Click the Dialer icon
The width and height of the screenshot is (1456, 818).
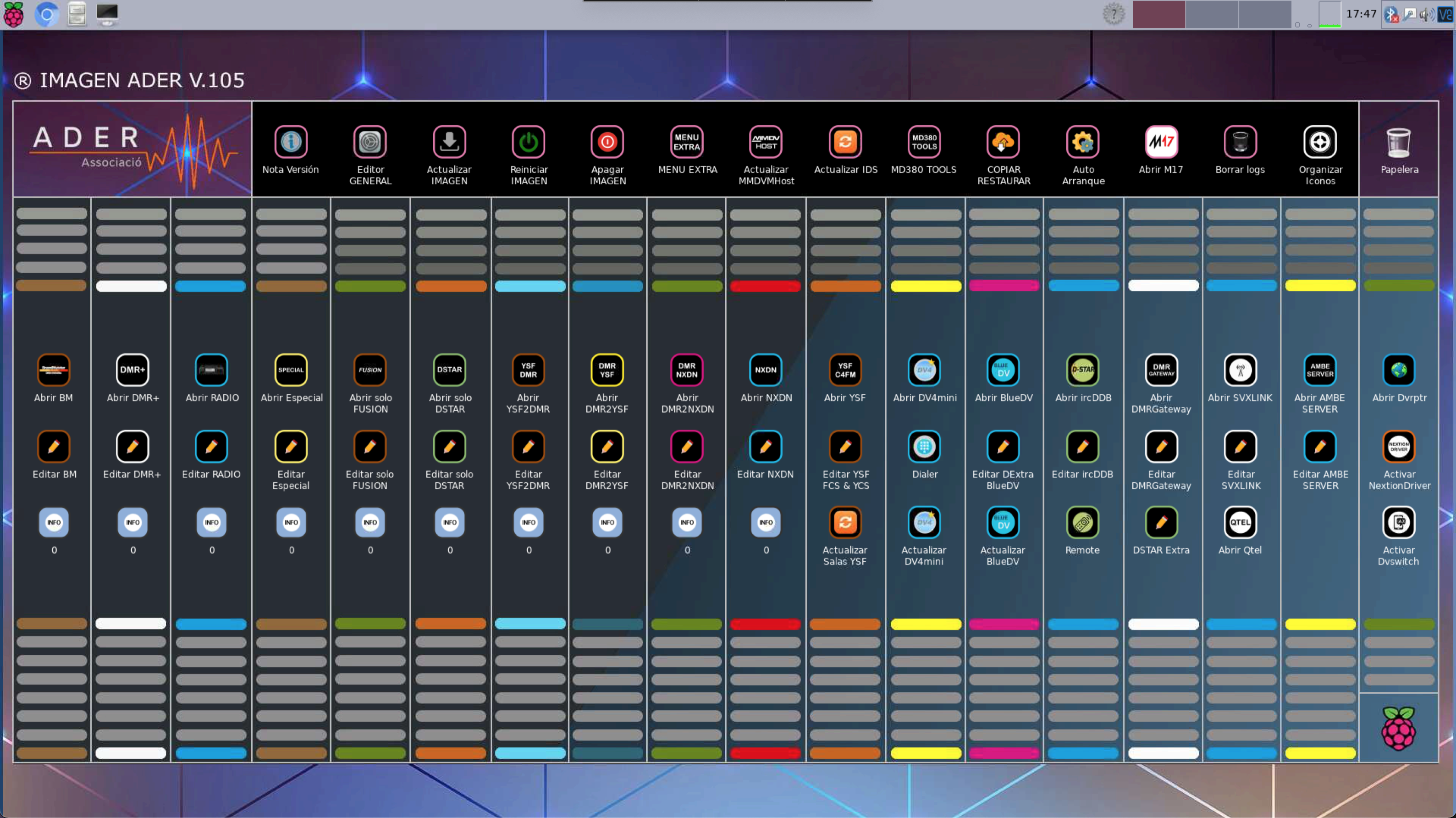pos(924,447)
